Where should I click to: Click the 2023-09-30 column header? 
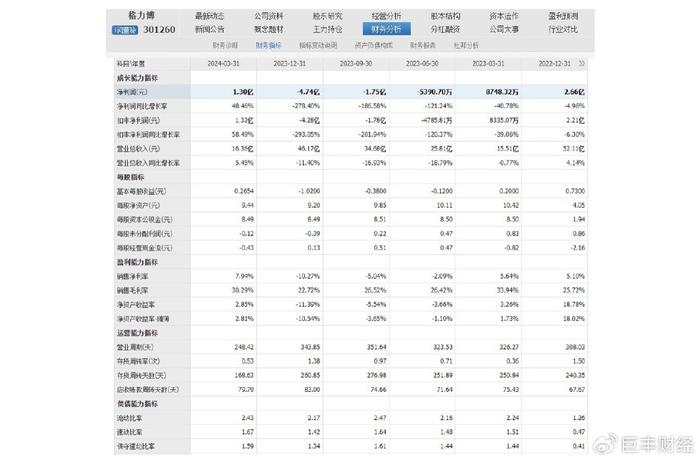(x=356, y=64)
